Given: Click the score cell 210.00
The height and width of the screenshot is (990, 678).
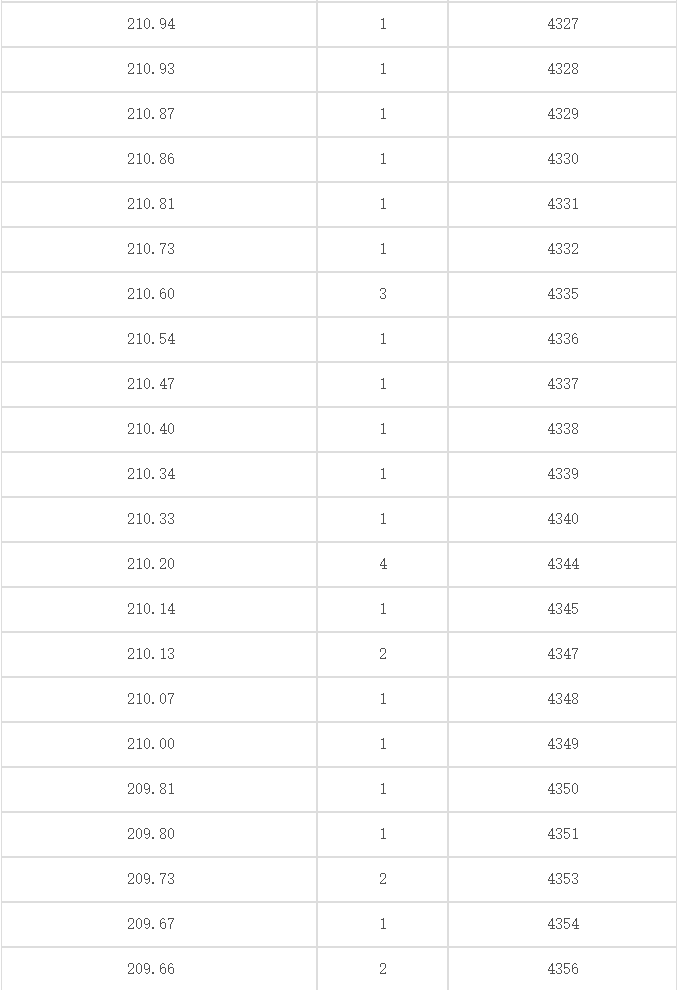Looking at the screenshot, I should (151, 744).
